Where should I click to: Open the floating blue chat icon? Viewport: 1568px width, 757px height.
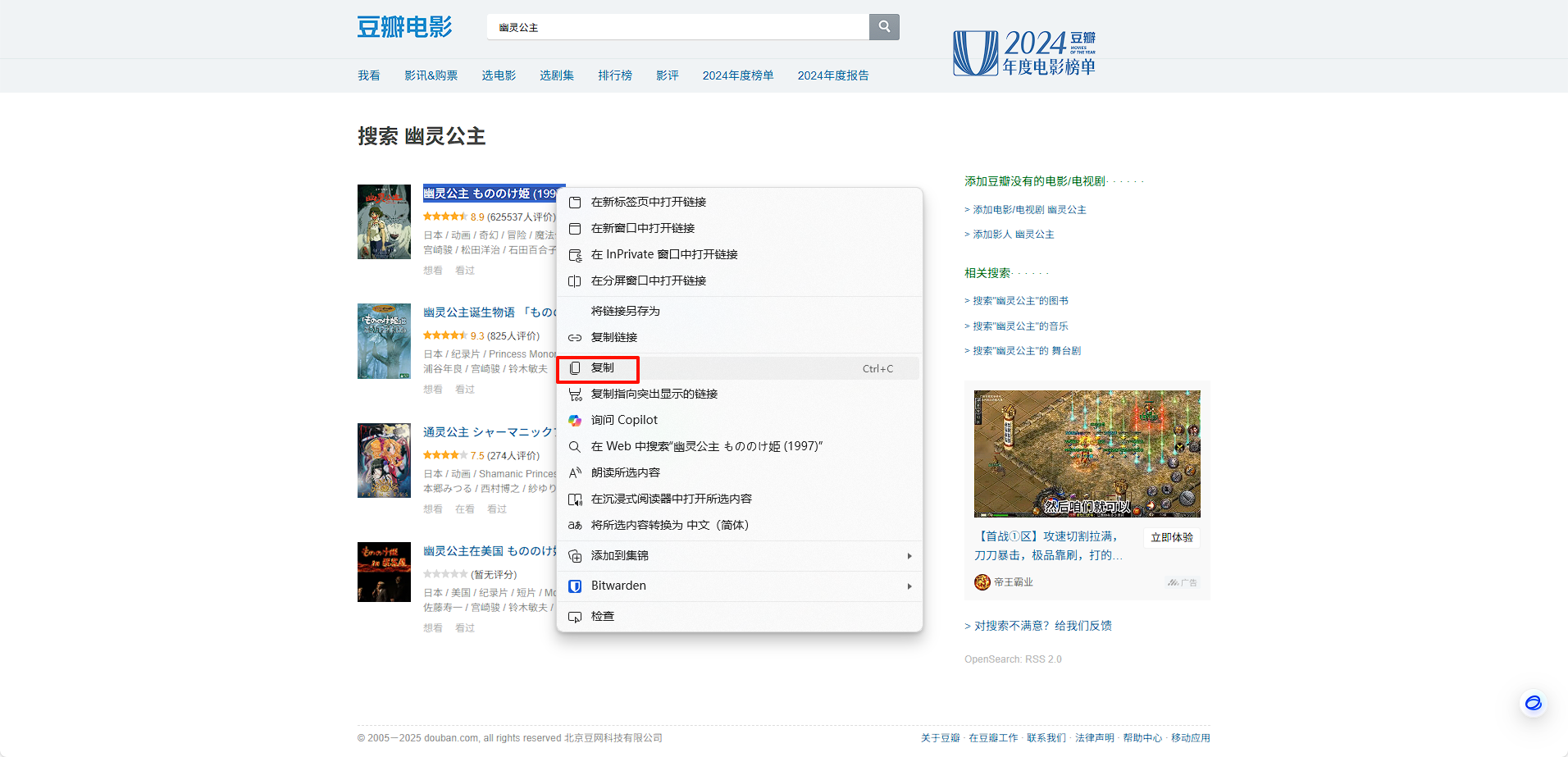(x=1533, y=703)
